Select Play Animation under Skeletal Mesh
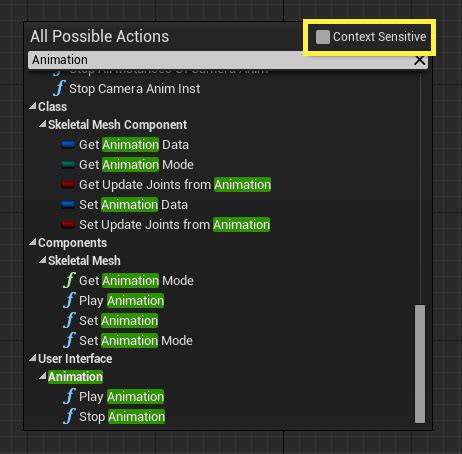 click(122, 301)
